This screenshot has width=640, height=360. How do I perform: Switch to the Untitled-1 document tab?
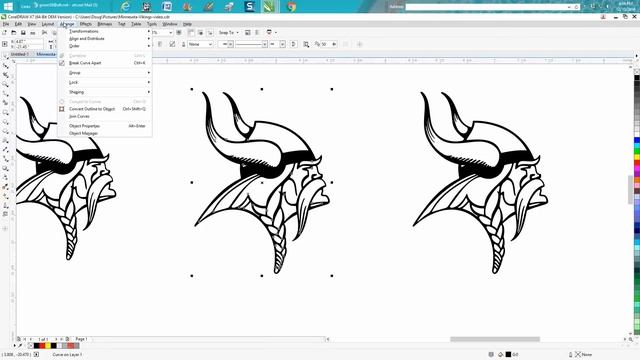coord(20,54)
